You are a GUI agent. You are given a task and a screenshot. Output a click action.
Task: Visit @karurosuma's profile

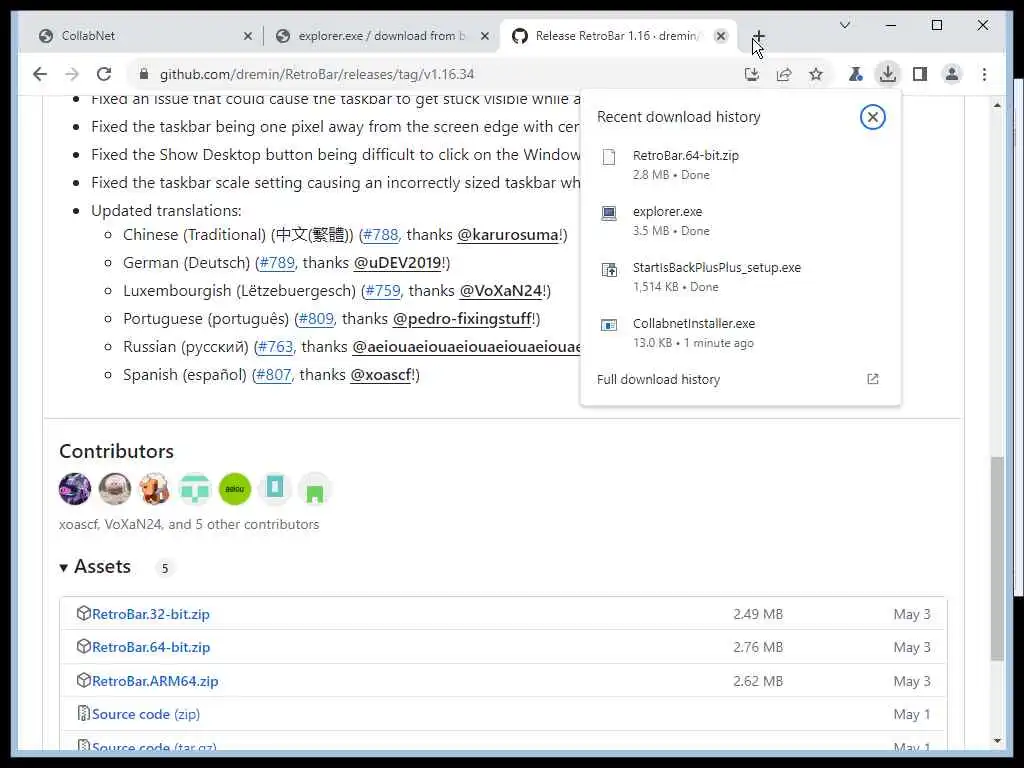pyautogui.click(x=508, y=234)
